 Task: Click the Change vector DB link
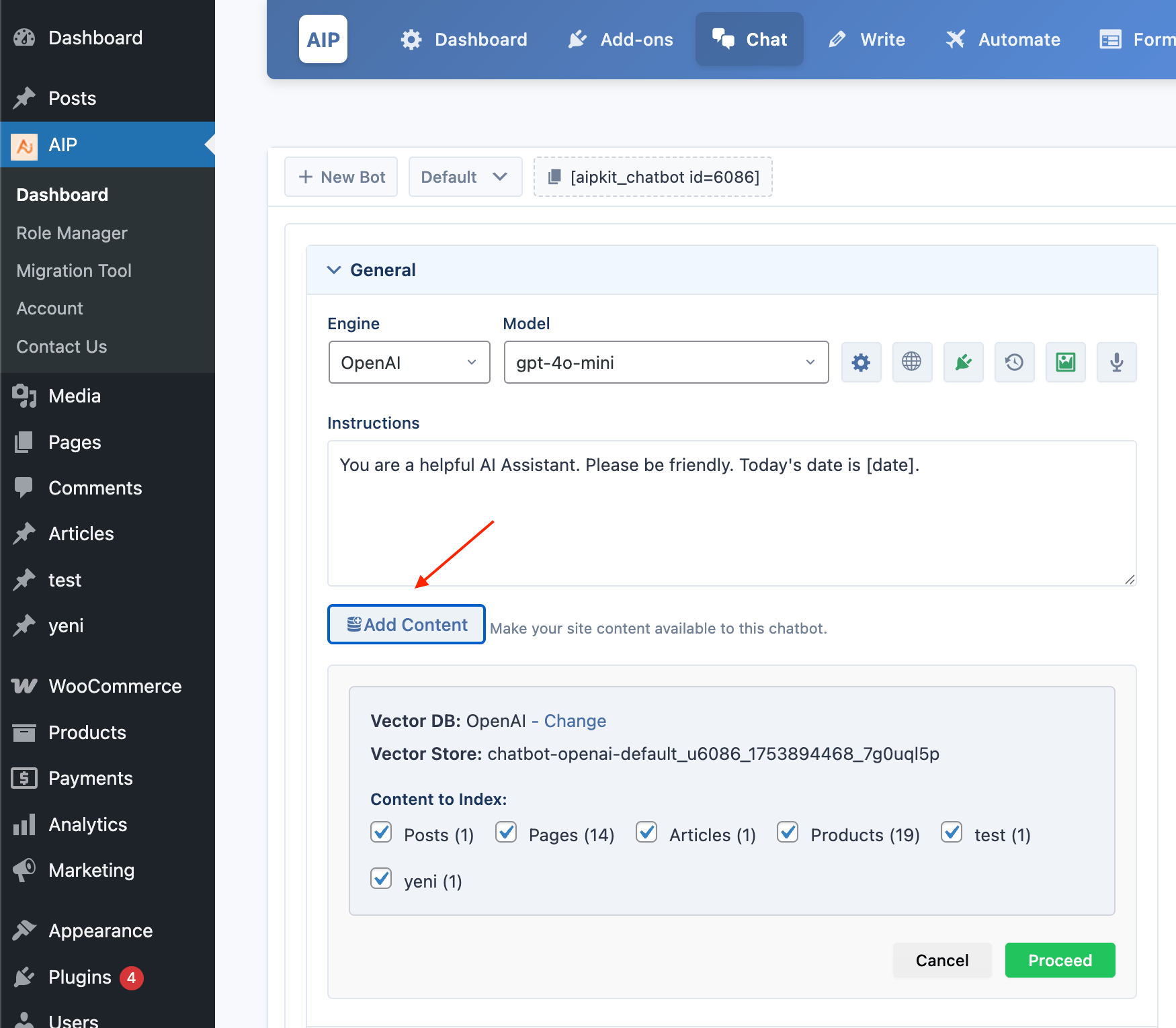coord(575,721)
